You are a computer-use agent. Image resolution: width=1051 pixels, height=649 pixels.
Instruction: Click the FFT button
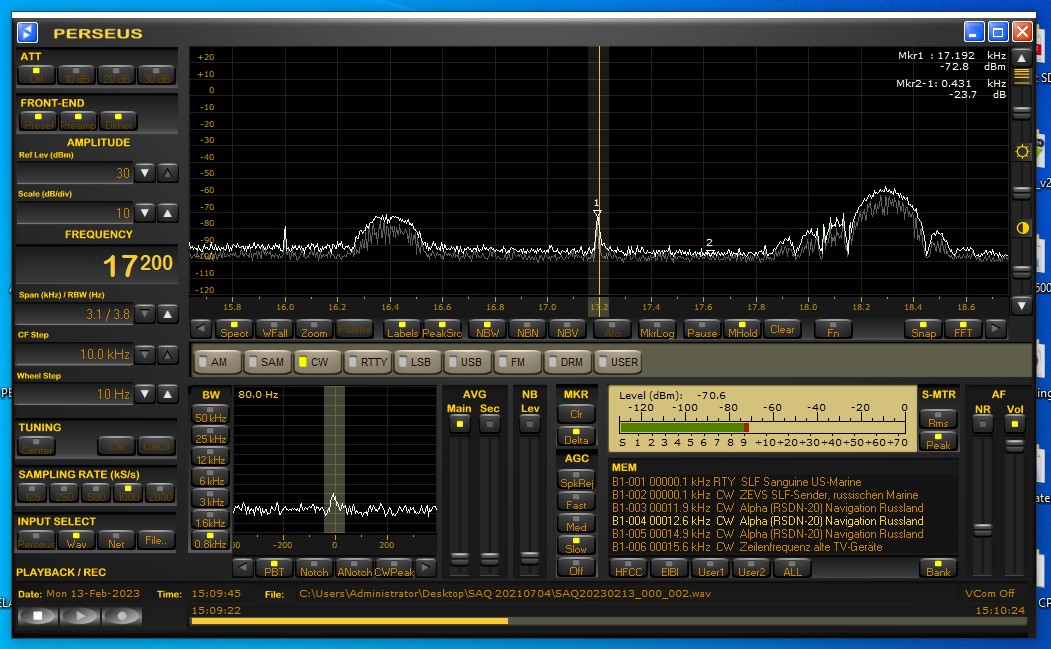pyautogui.click(x=963, y=329)
